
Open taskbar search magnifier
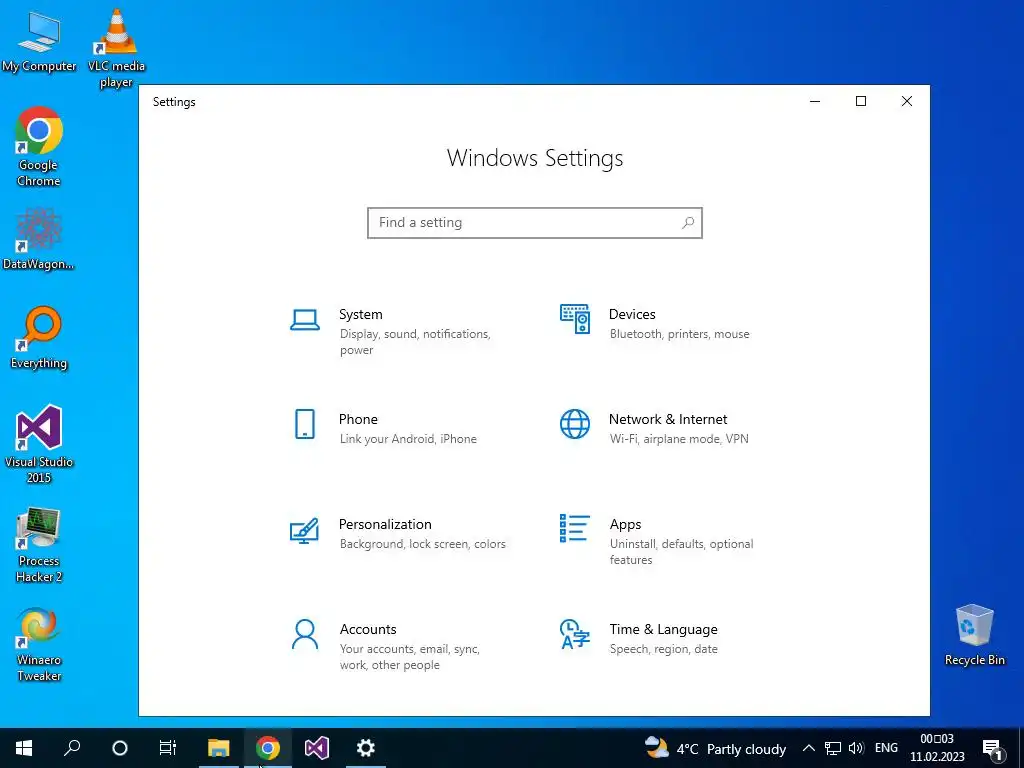click(72, 748)
